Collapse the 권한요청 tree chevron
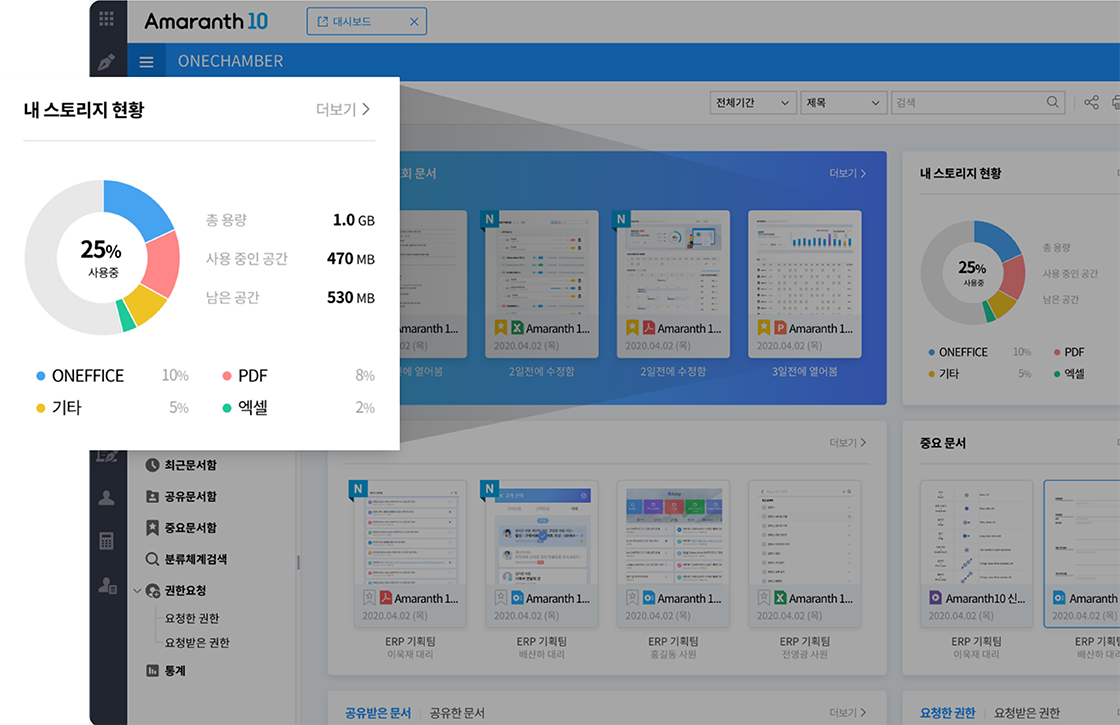Image resolution: width=1120 pixels, height=725 pixels. (138, 591)
